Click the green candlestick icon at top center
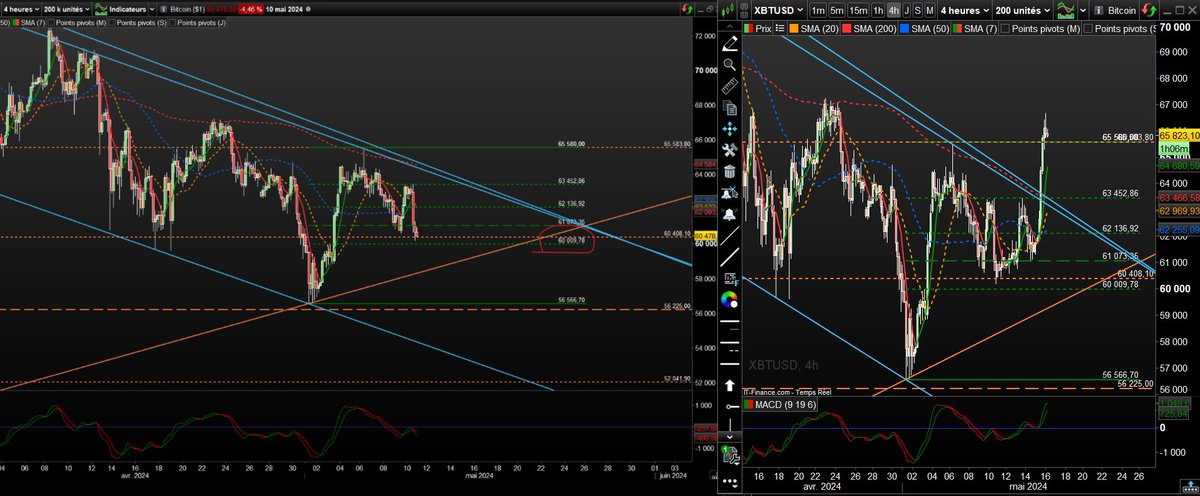Screen dimensions: 1200x496 coord(727,9)
